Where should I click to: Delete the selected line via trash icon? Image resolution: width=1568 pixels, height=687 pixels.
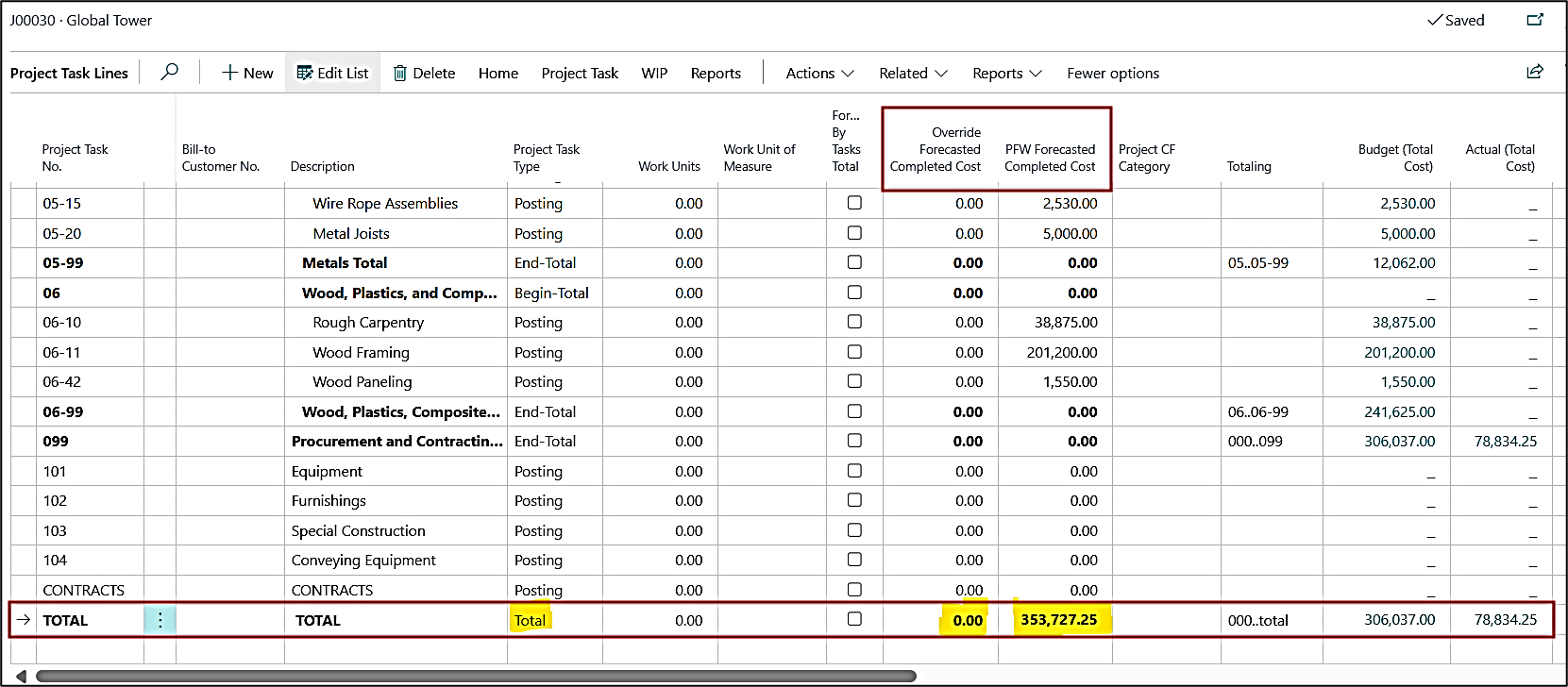[424, 73]
